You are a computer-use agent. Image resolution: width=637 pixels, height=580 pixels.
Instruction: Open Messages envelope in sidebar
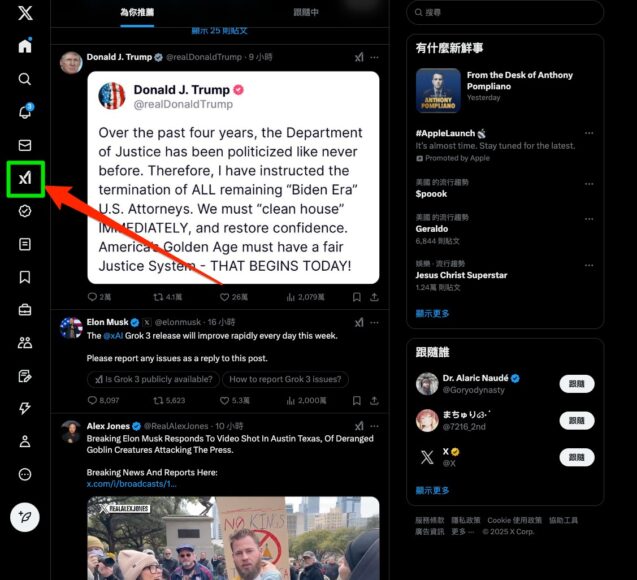pyautogui.click(x=25, y=145)
